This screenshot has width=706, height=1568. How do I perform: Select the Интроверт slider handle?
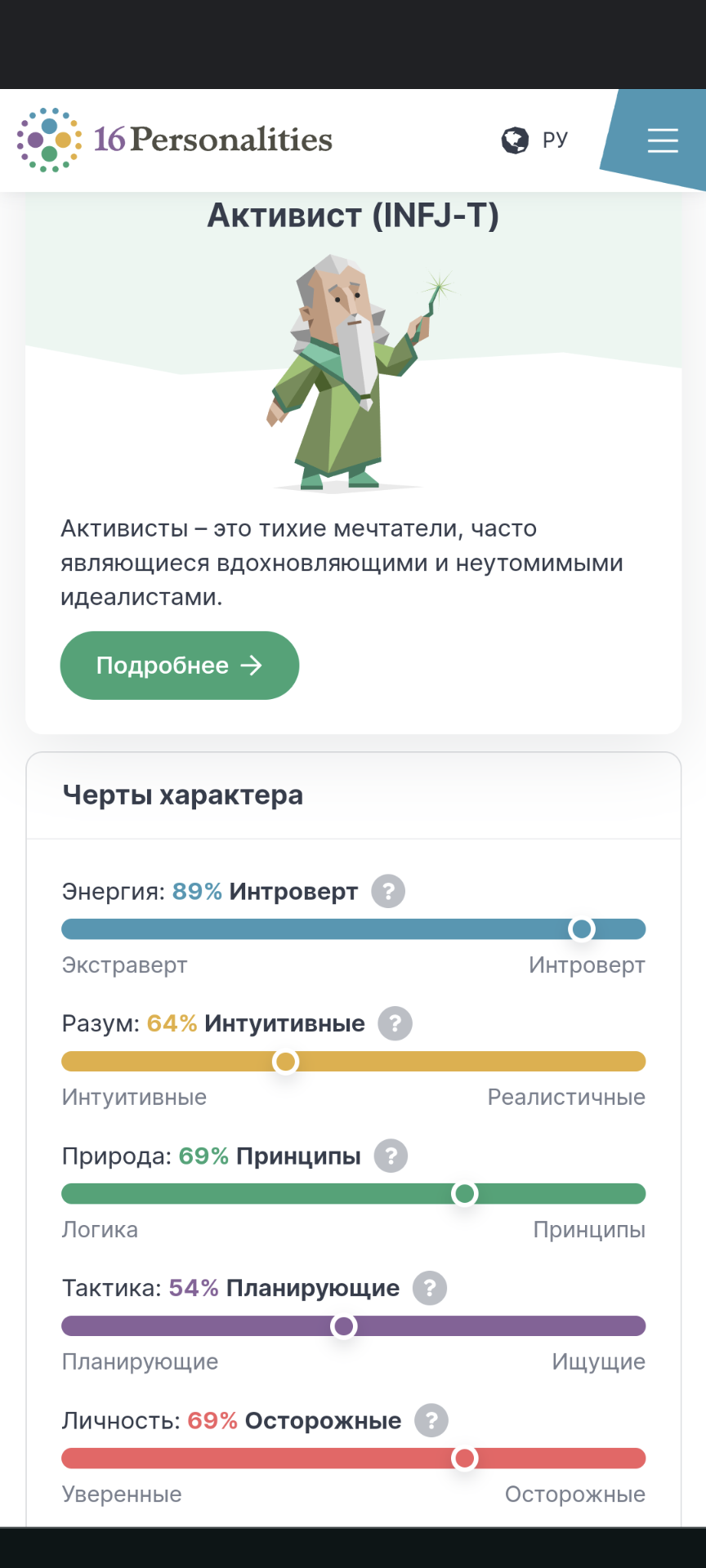(x=583, y=929)
